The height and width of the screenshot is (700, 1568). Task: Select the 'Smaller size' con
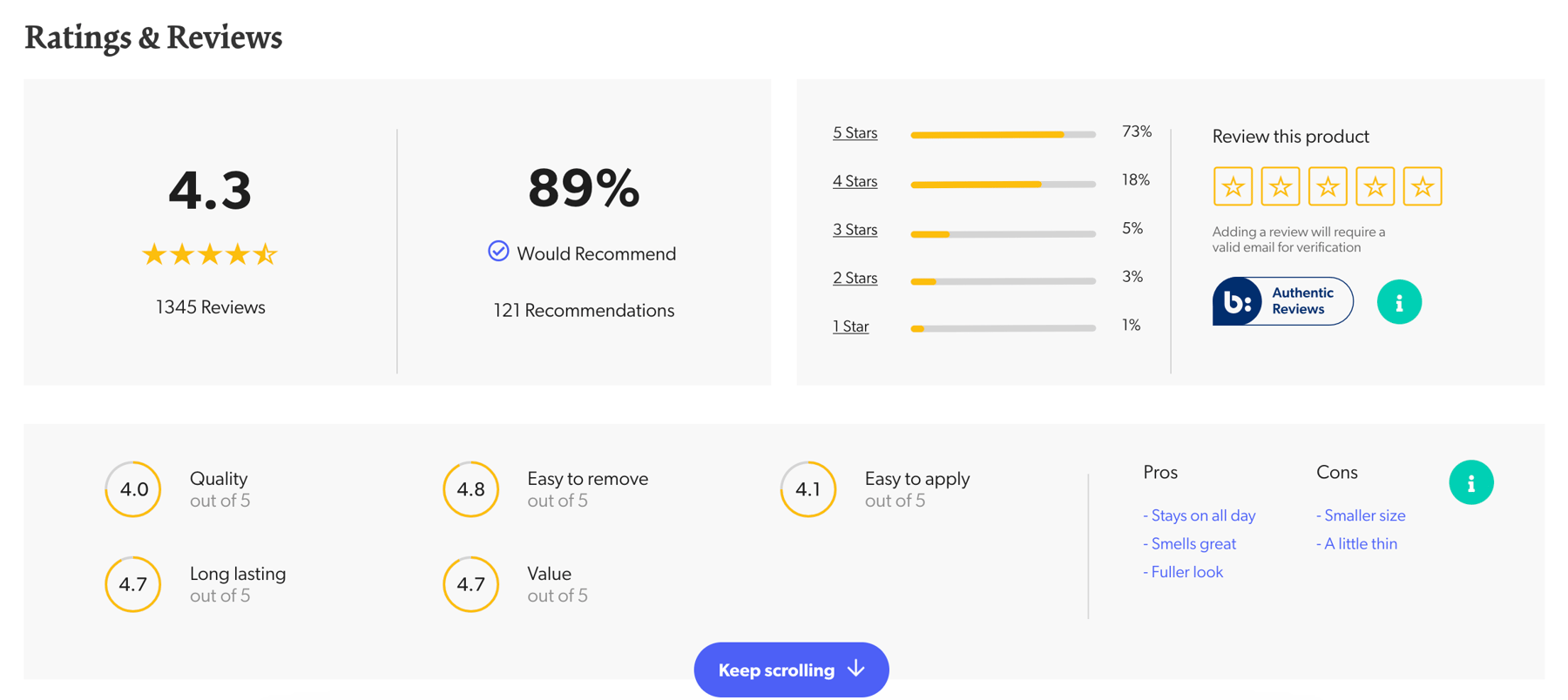tap(1361, 515)
